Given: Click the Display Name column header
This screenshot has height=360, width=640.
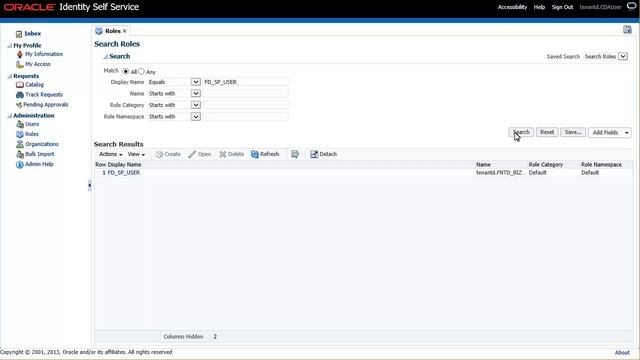Looking at the screenshot, I should click(x=124, y=165).
